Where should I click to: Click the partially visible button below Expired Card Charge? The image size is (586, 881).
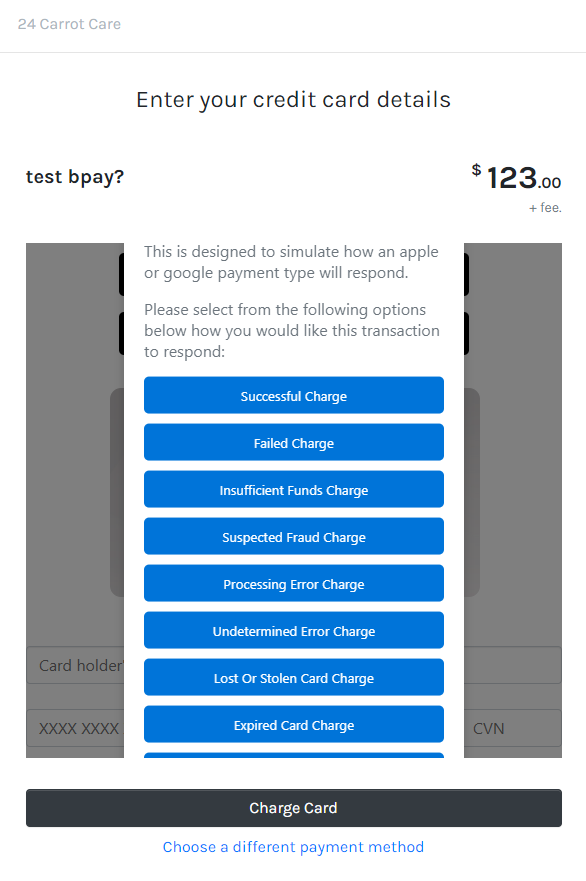click(294, 755)
